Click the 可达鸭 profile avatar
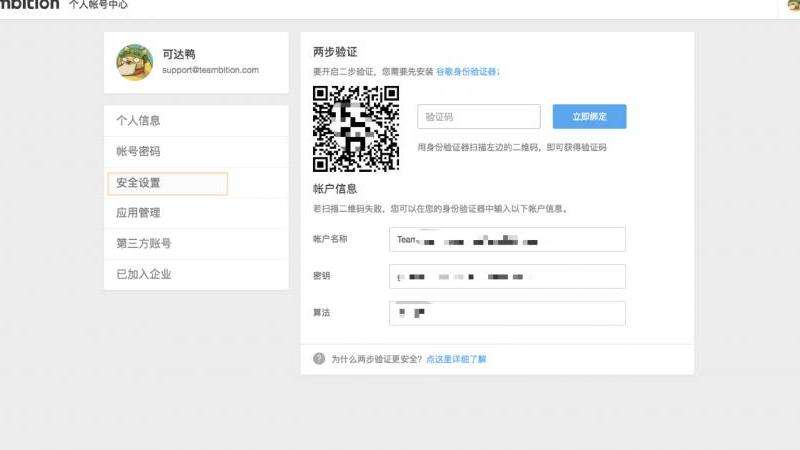Viewport: 800px width, 450px height. [x=135, y=63]
